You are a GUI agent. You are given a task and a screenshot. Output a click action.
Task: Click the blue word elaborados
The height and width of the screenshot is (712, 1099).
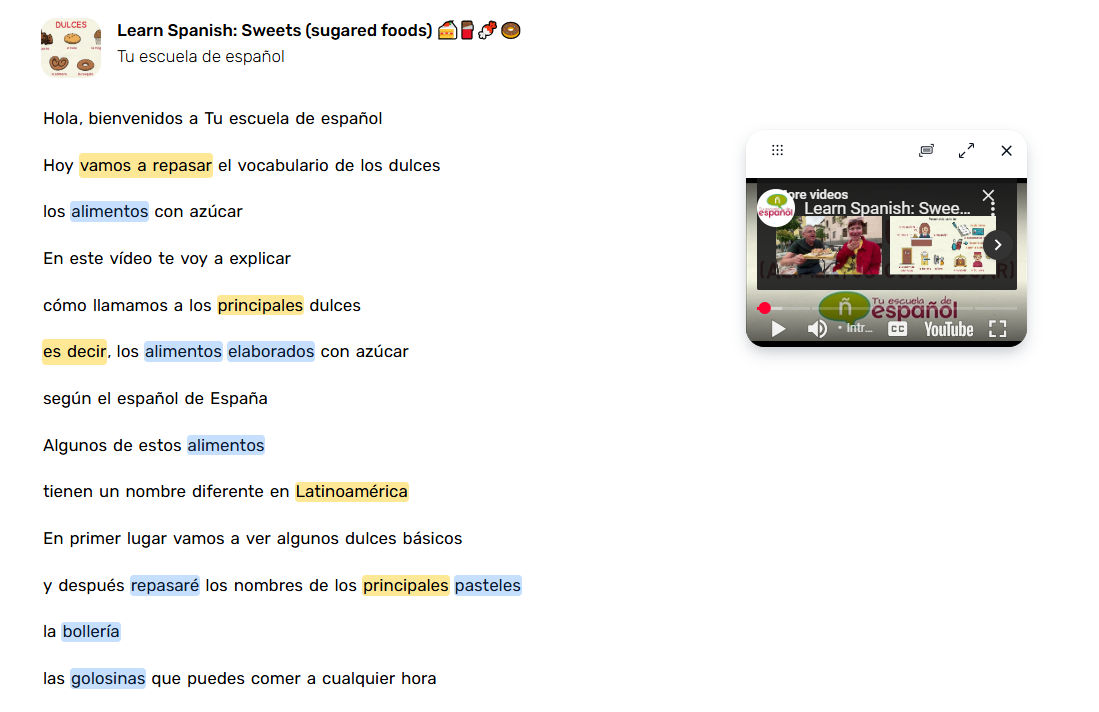tap(271, 351)
